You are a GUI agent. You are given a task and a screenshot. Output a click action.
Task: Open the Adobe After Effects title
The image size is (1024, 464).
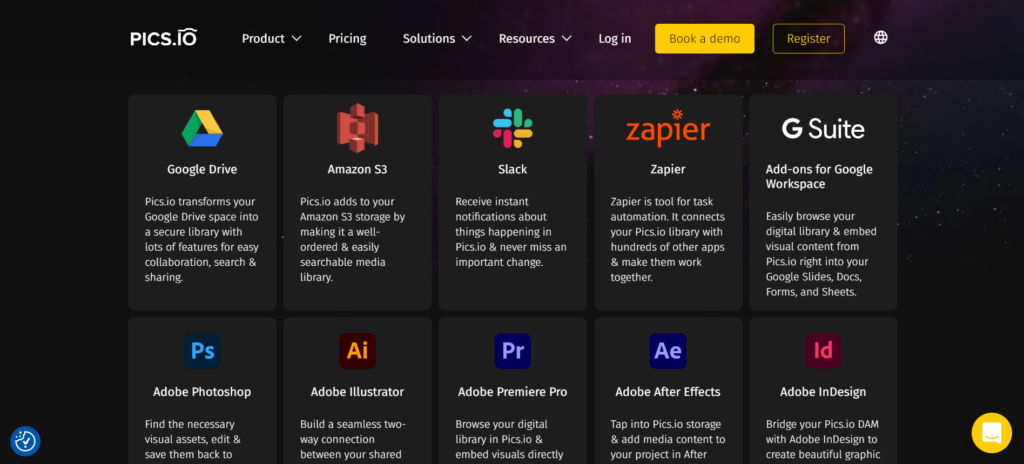coord(667,392)
